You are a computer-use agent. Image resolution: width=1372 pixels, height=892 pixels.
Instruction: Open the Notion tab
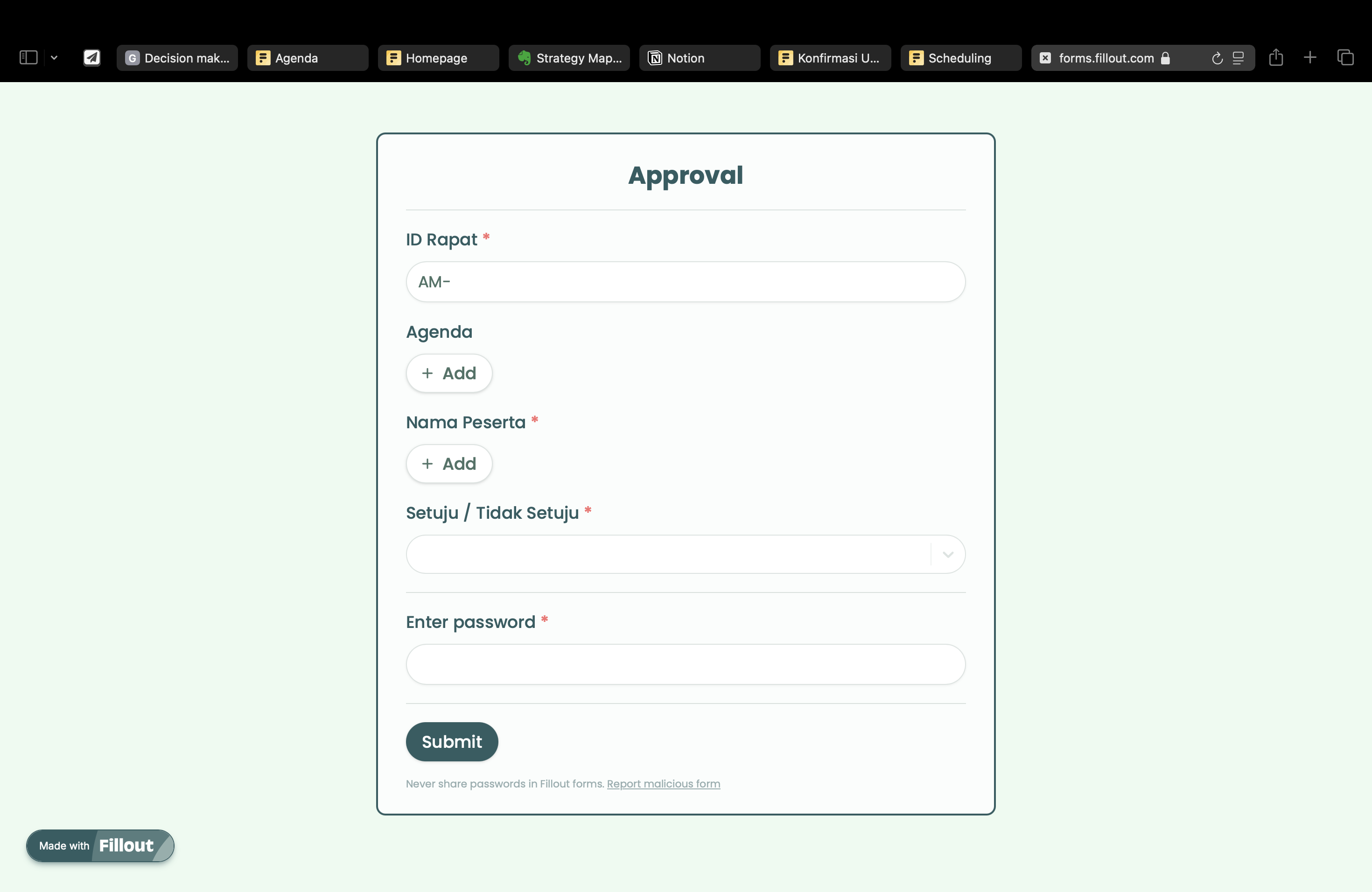[700, 58]
